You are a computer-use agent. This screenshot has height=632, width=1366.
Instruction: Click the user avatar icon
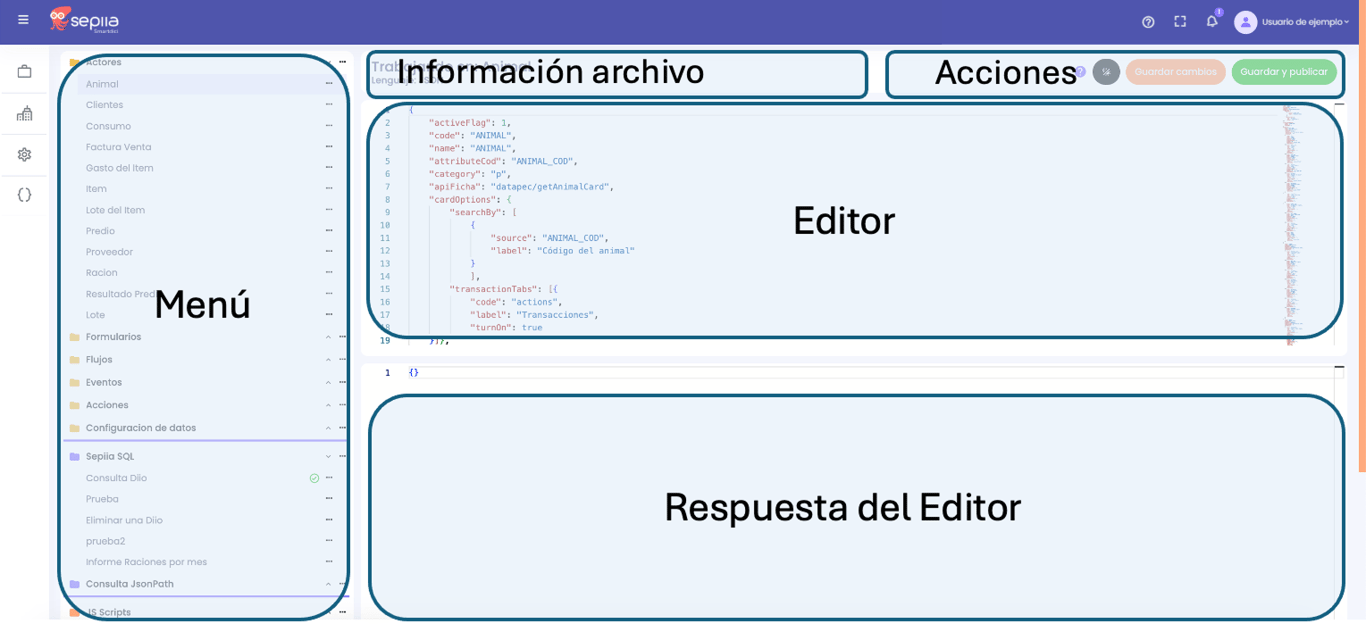coord(1245,22)
